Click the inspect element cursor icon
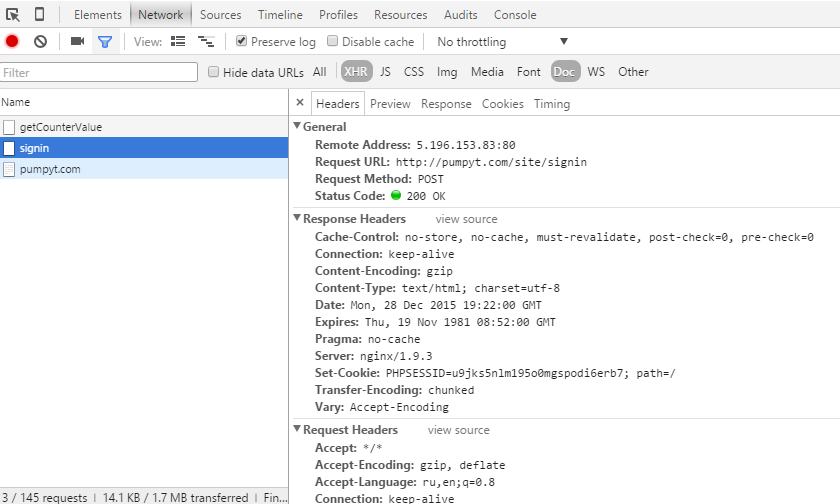This screenshot has width=840, height=504. click(13, 15)
